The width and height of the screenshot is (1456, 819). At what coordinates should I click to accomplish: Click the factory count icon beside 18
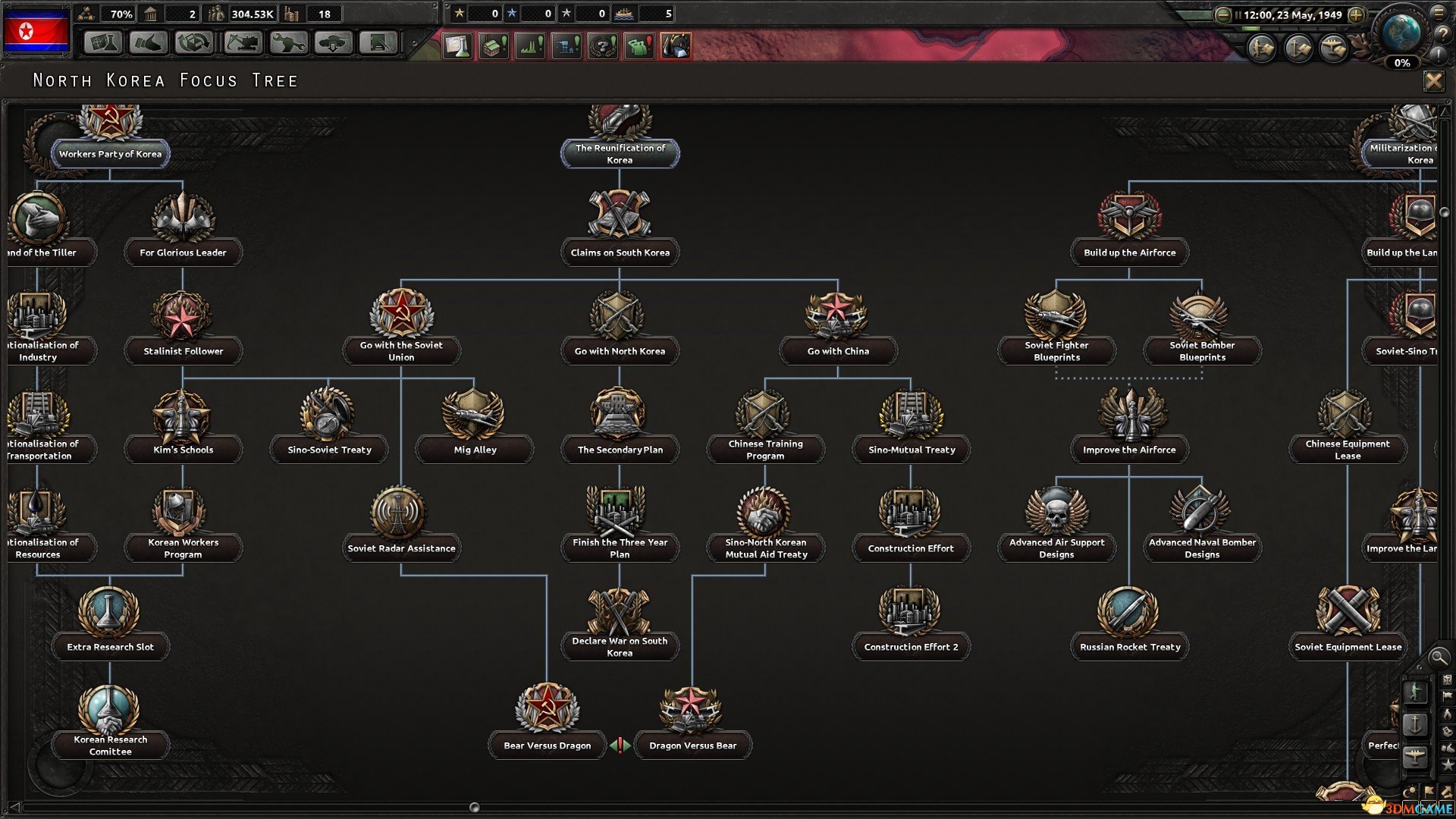pos(293,14)
